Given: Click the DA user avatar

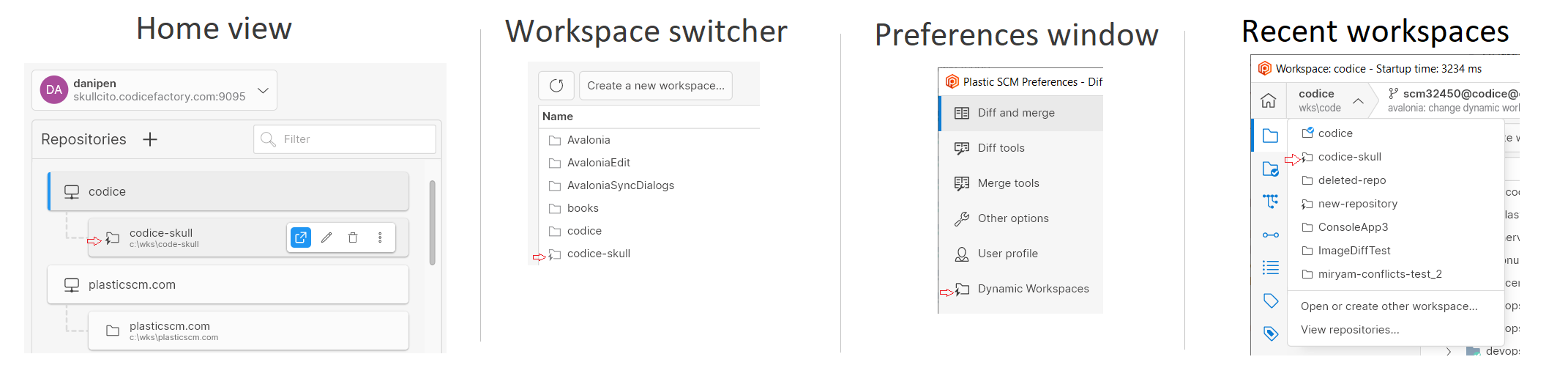Looking at the screenshot, I should click(54, 90).
